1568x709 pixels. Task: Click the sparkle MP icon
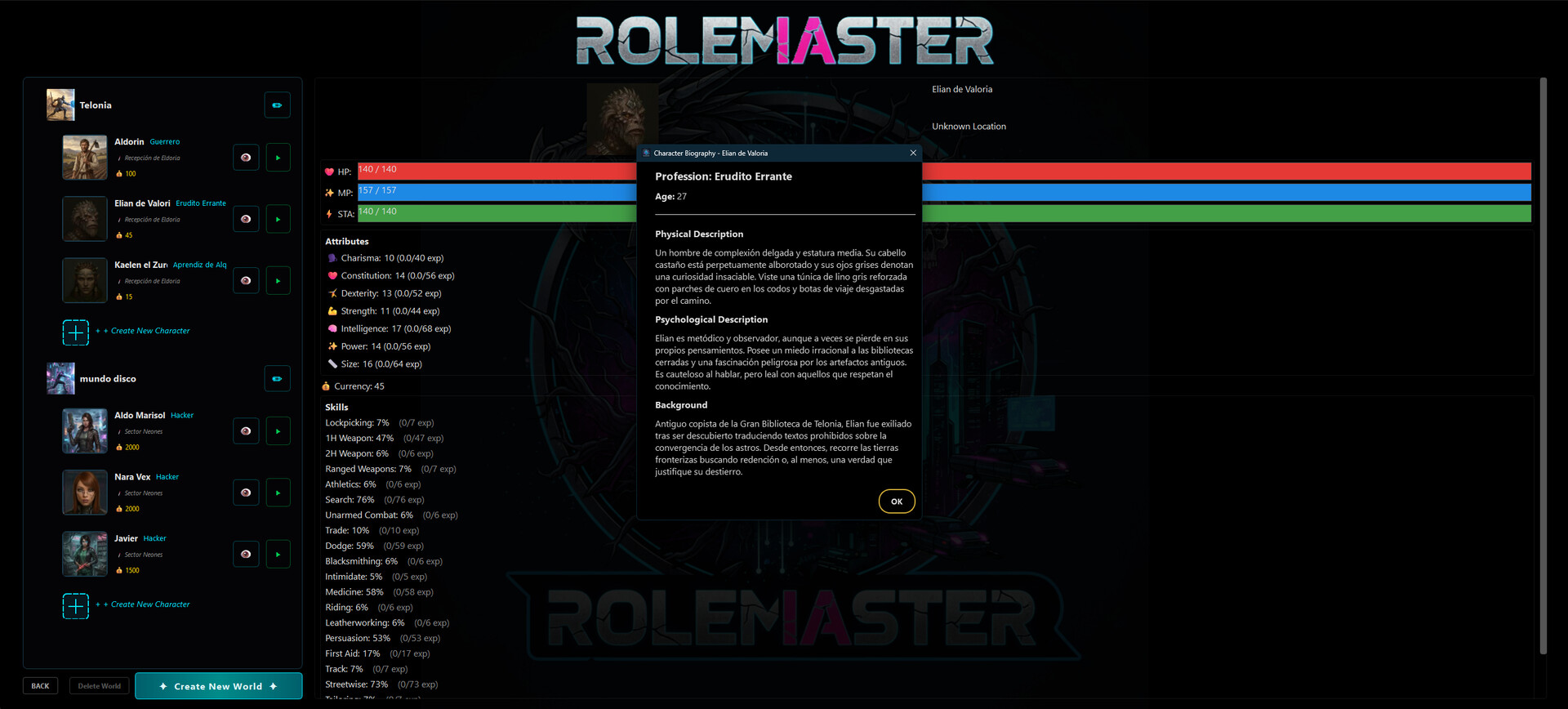(329, 193)
